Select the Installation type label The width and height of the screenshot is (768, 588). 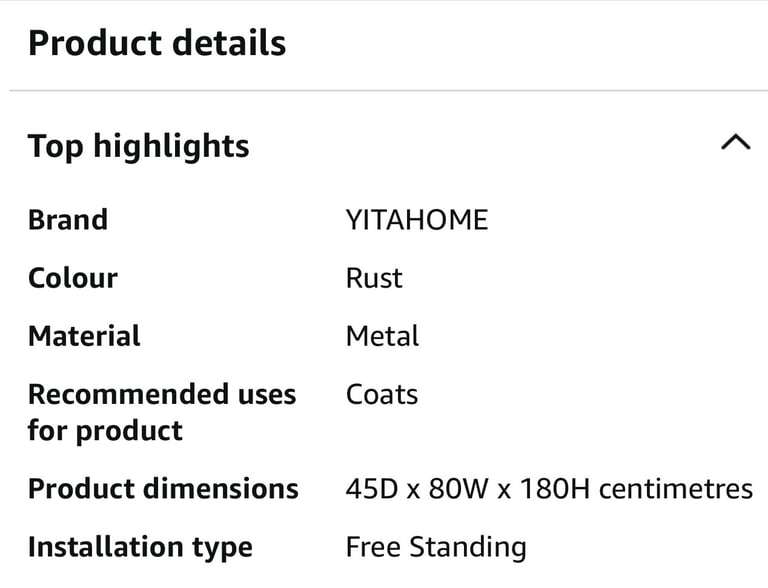coord(141,547)
